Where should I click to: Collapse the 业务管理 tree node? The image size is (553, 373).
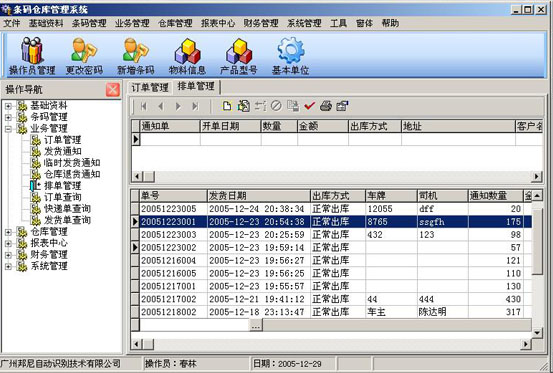8,129
